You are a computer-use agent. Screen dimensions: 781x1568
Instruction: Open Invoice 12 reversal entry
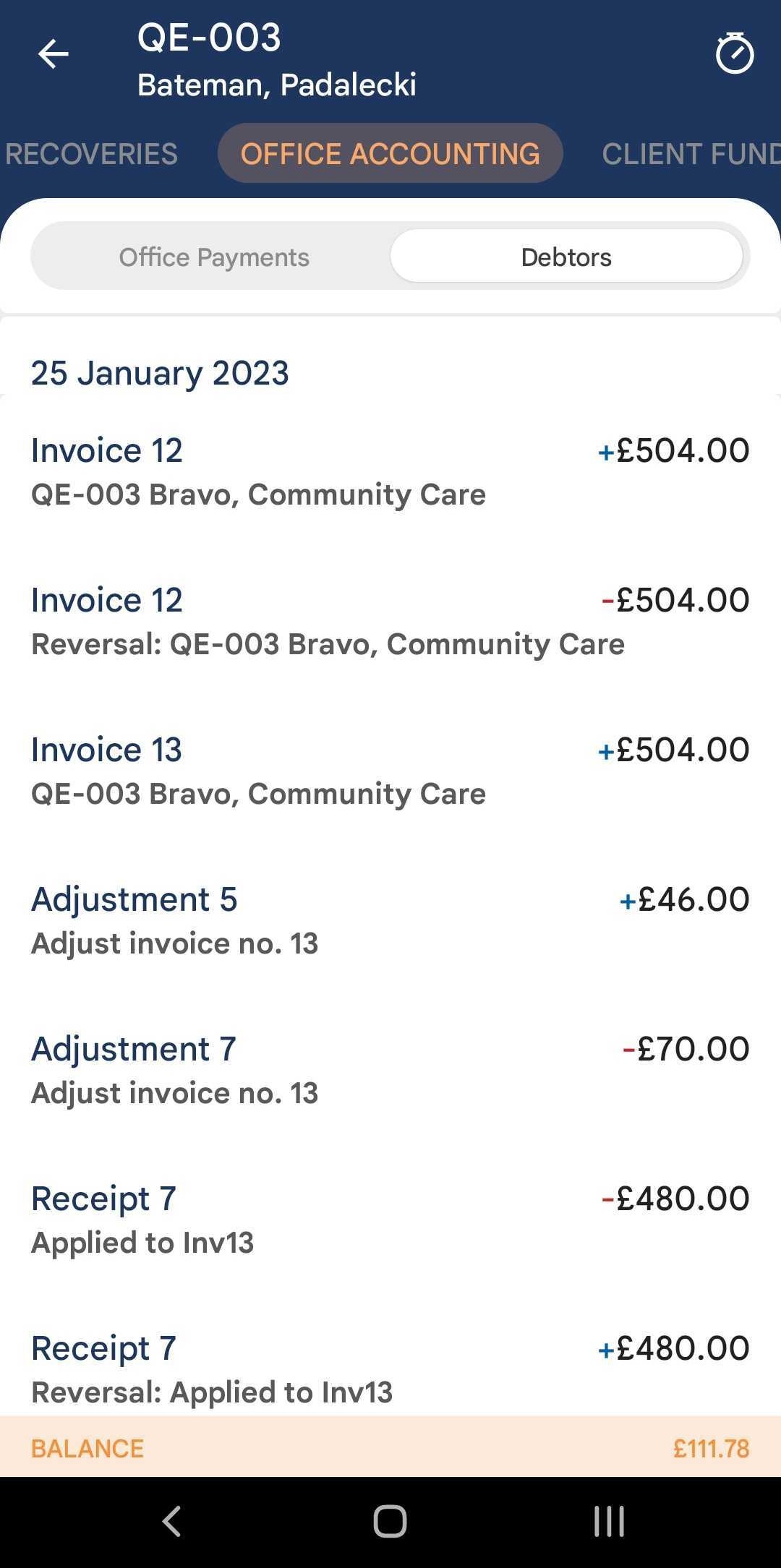pos(390,621)
